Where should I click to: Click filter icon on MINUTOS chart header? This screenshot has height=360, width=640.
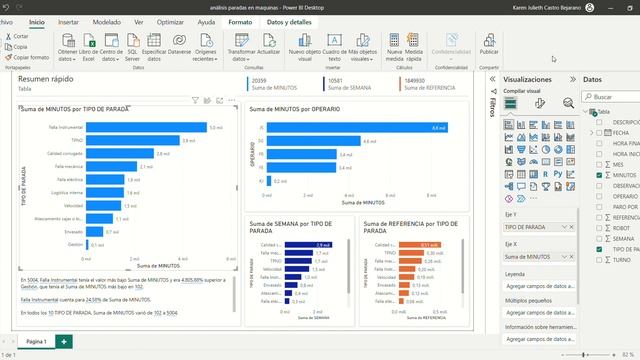[x=195, y=100]
